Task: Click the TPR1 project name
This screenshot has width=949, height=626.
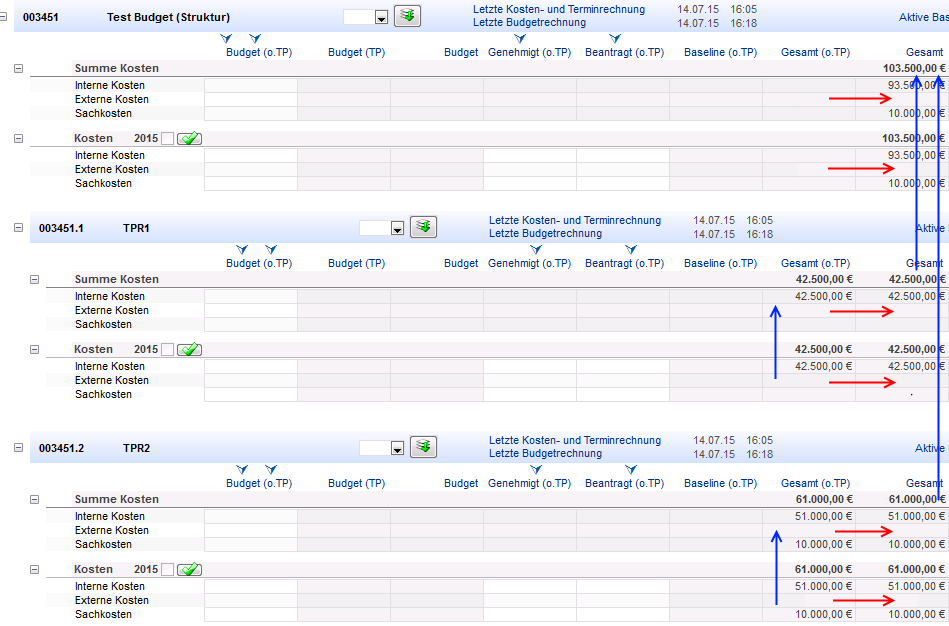Action: pos(136,228)
